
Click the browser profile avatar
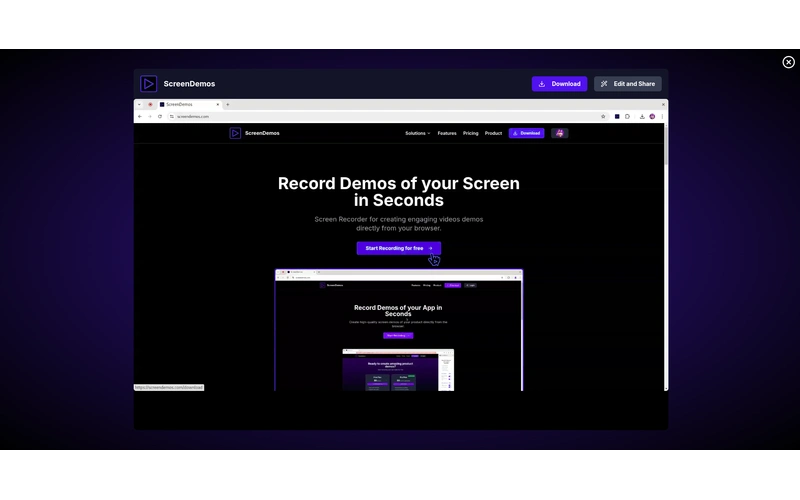click(652, 116)
